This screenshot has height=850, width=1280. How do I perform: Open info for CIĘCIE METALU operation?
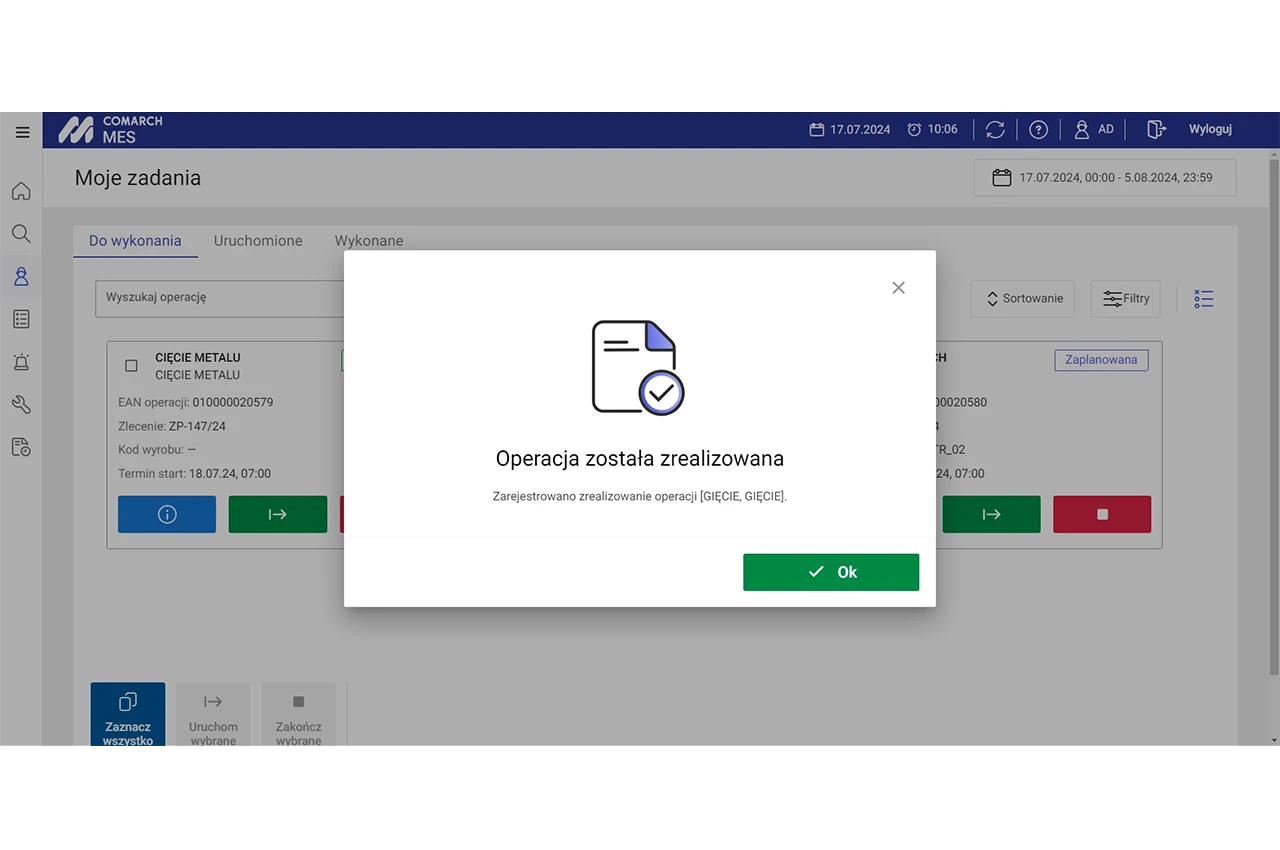click(167, 514)
